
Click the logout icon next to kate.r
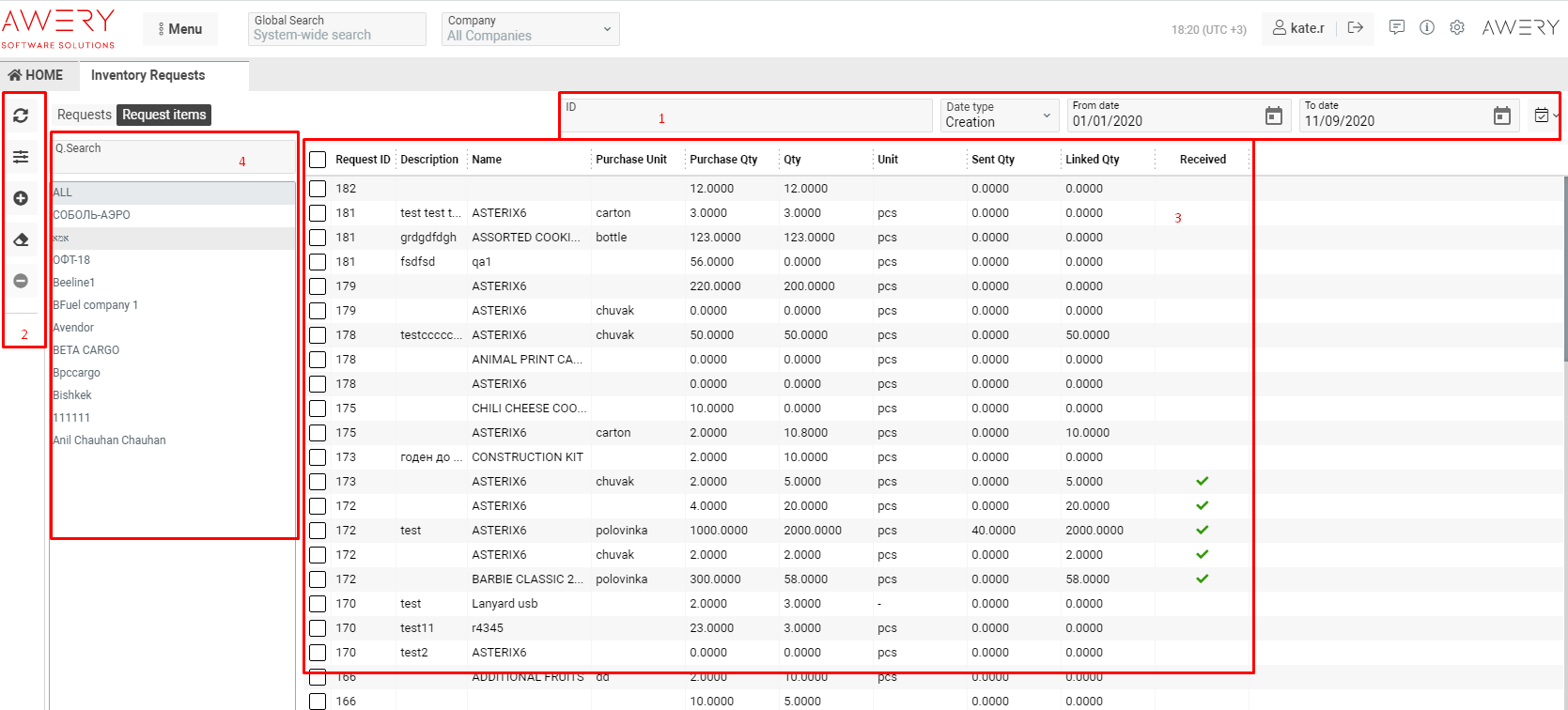point(1355,28)
